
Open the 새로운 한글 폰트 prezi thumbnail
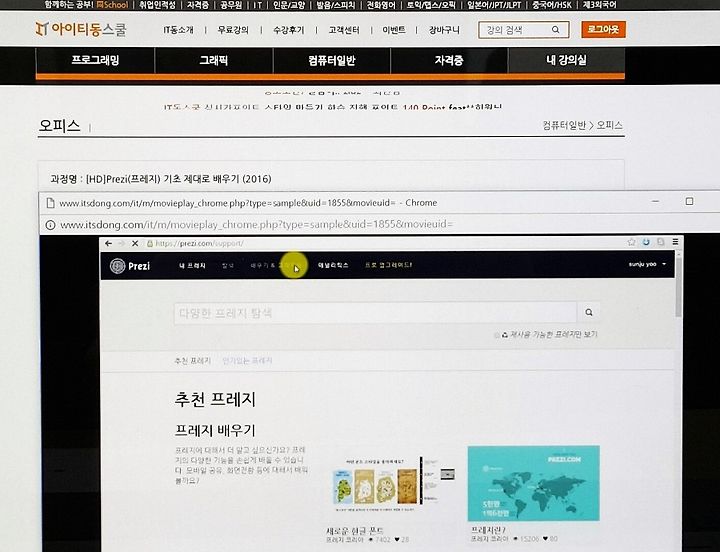pyautogui.click(x=394, y=485)
